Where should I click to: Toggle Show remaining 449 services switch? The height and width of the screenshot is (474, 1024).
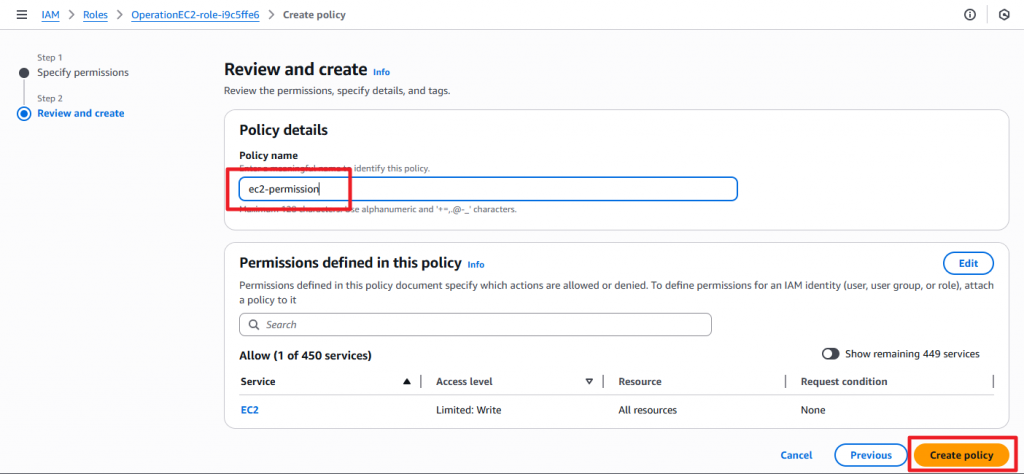coord(831,354)
